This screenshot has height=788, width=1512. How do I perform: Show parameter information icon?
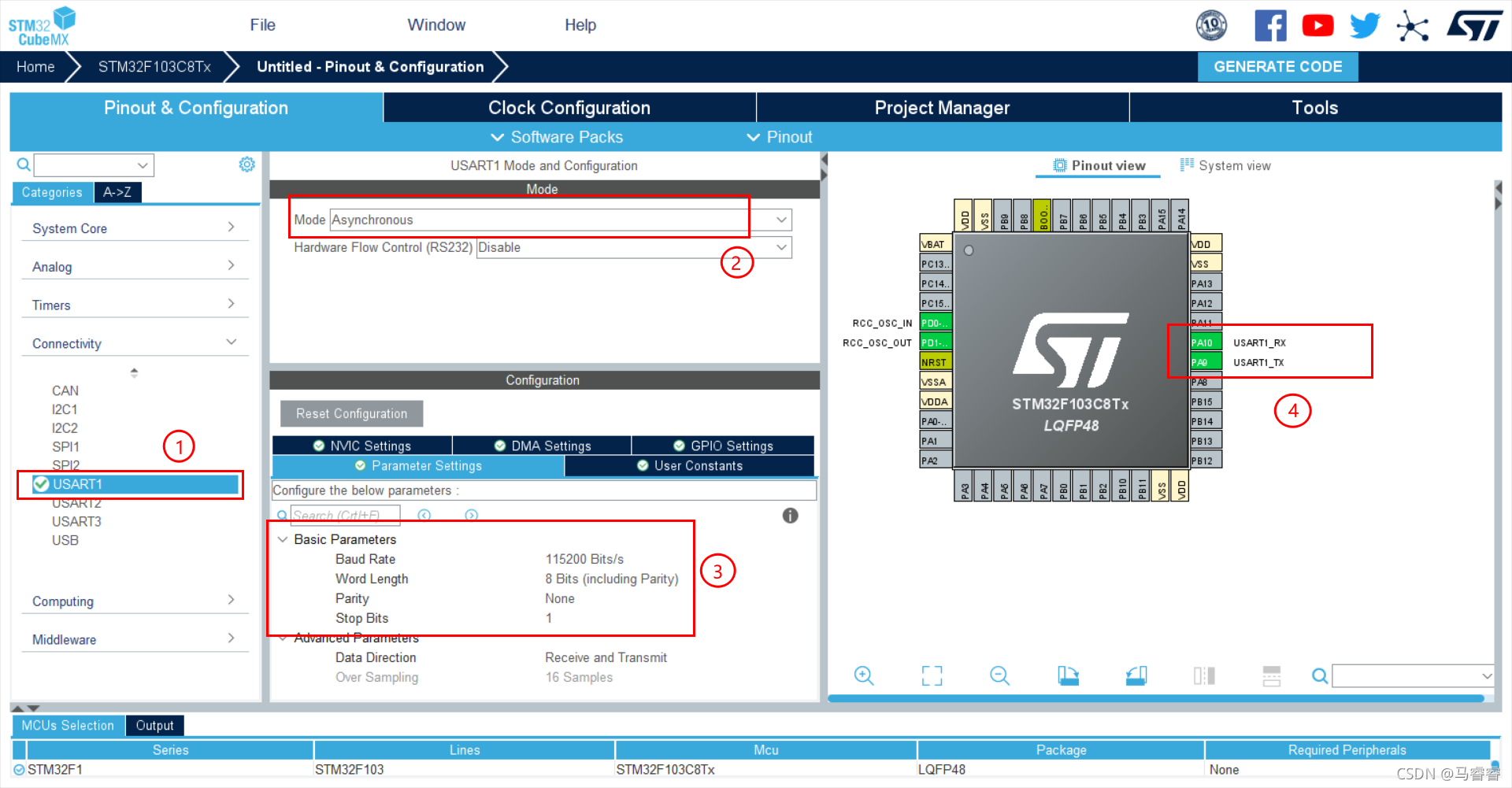(x=791, y=516)
